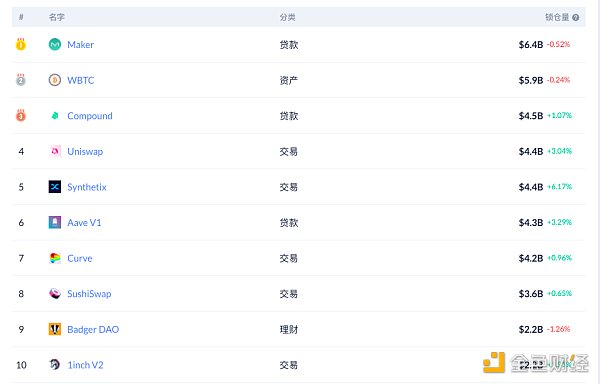
Task: Open the Maker project link
Action: click(80, 45)
